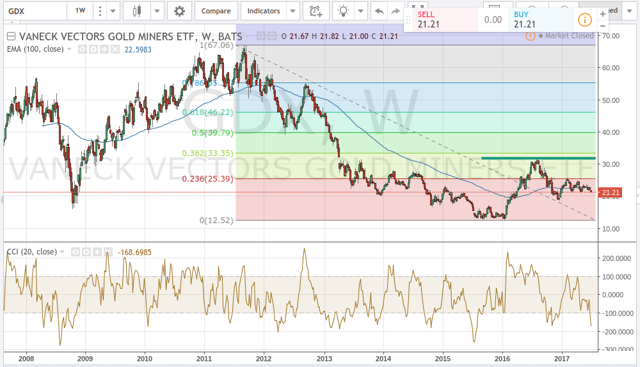This screenshot has width=640, height=367.
Task: Remove the EMA (100, close) indicator
Action: click(x=116, y=49)
